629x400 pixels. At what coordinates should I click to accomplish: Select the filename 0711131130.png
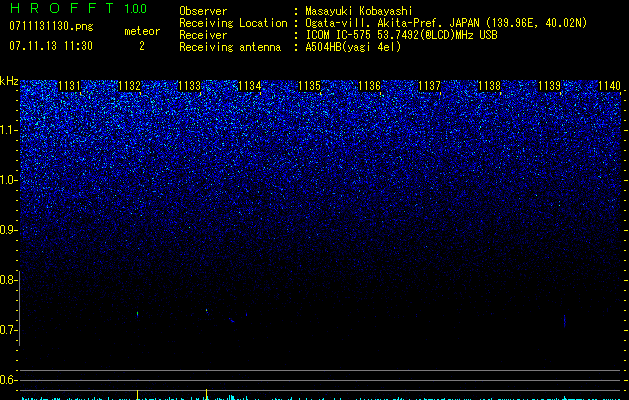[51, 26]
